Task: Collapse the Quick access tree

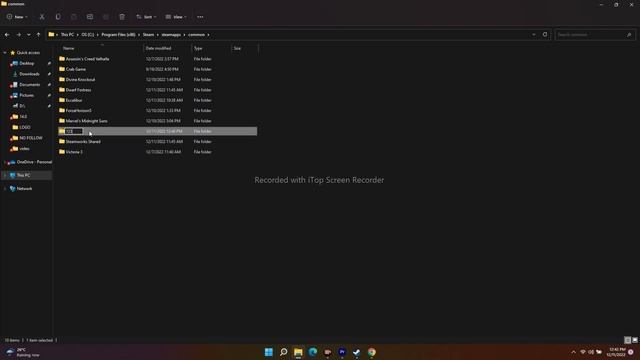Action: pyautogui.click(x=5, y=53)
